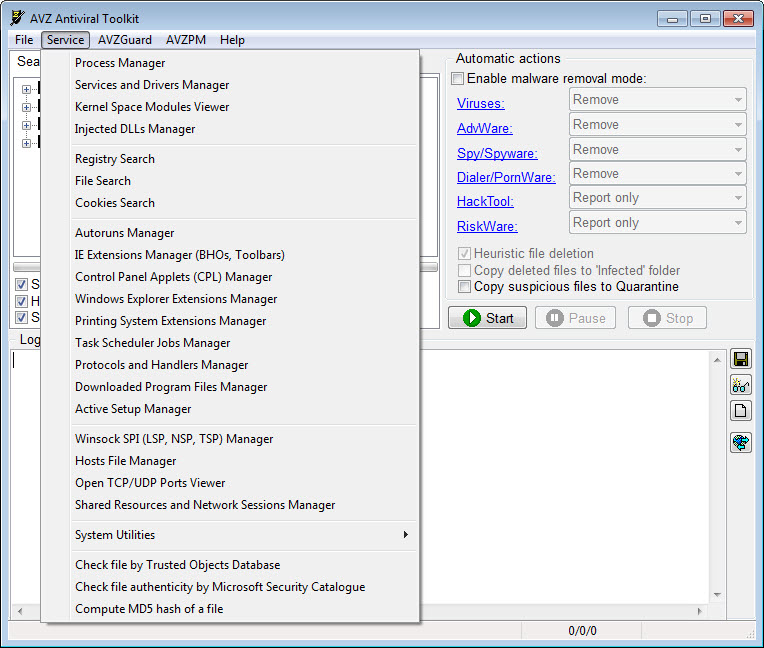This screenshot has height=648, width=764.
Task: Open the Viruses action dropdown
Action: (x=657, y=99)
